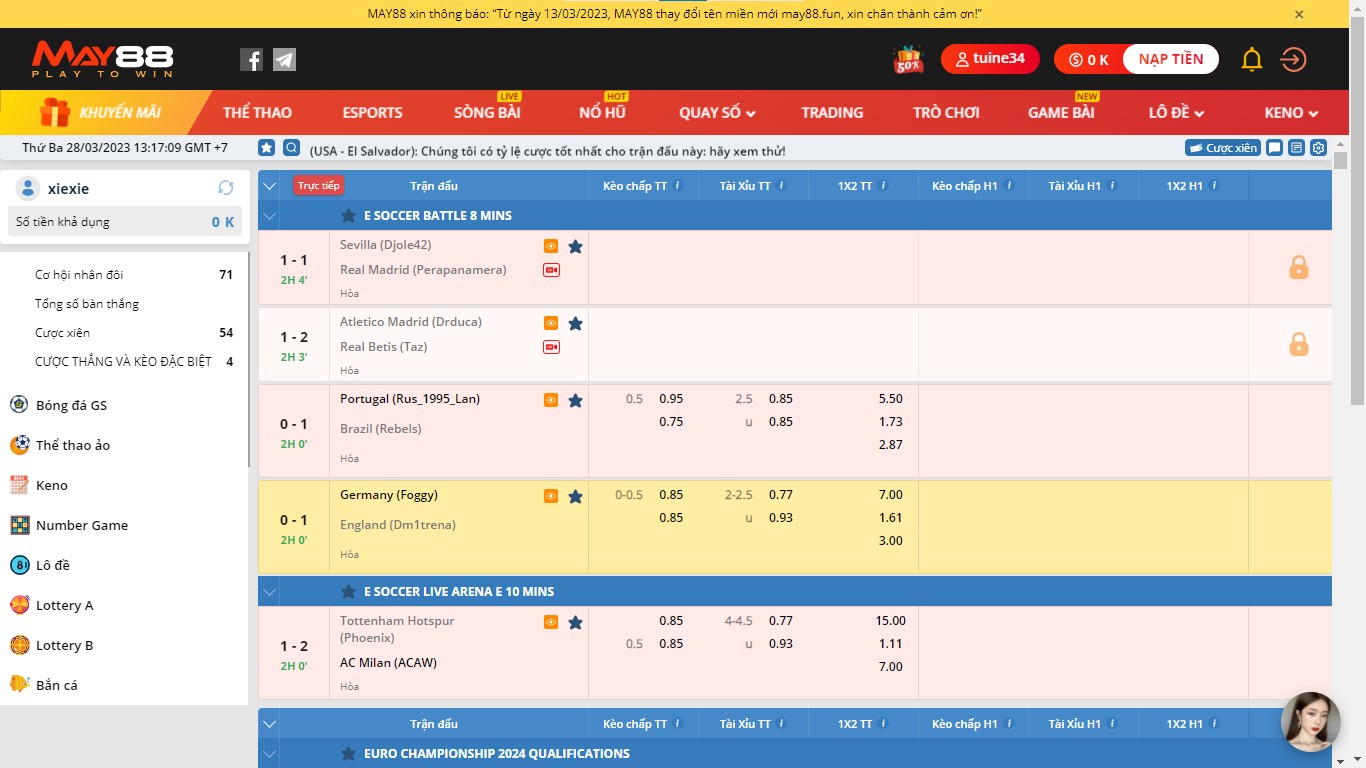The image size is (1366, 768).
Task: Click the 50K gift bonus icon
Action: click(x=908, y=60)
